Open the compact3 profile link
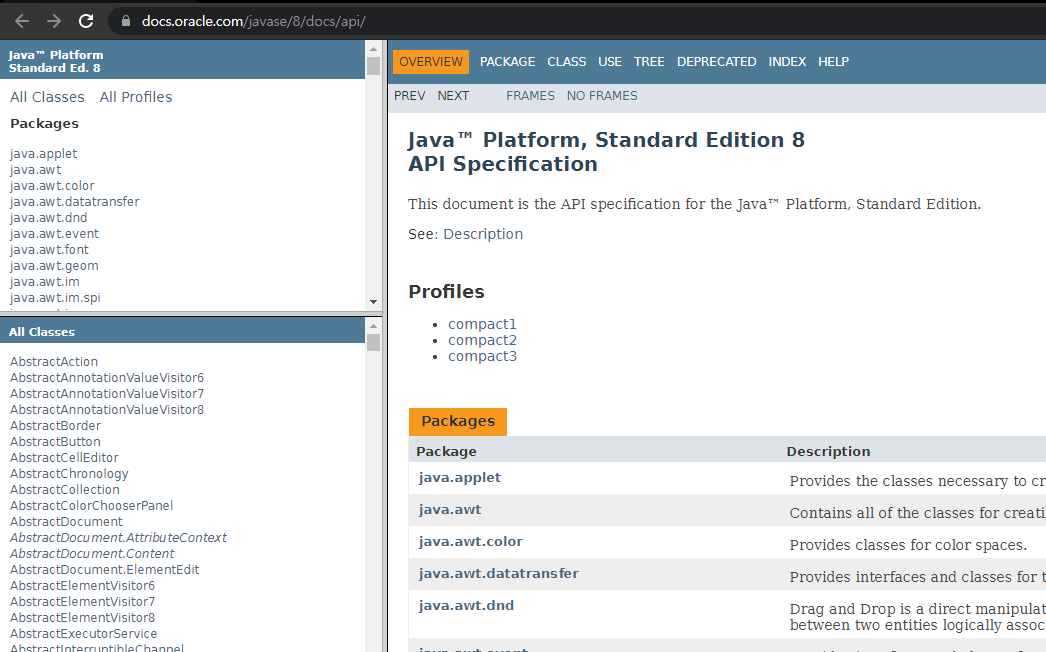This screenshot has height=652, width=1046. (482, 356)
